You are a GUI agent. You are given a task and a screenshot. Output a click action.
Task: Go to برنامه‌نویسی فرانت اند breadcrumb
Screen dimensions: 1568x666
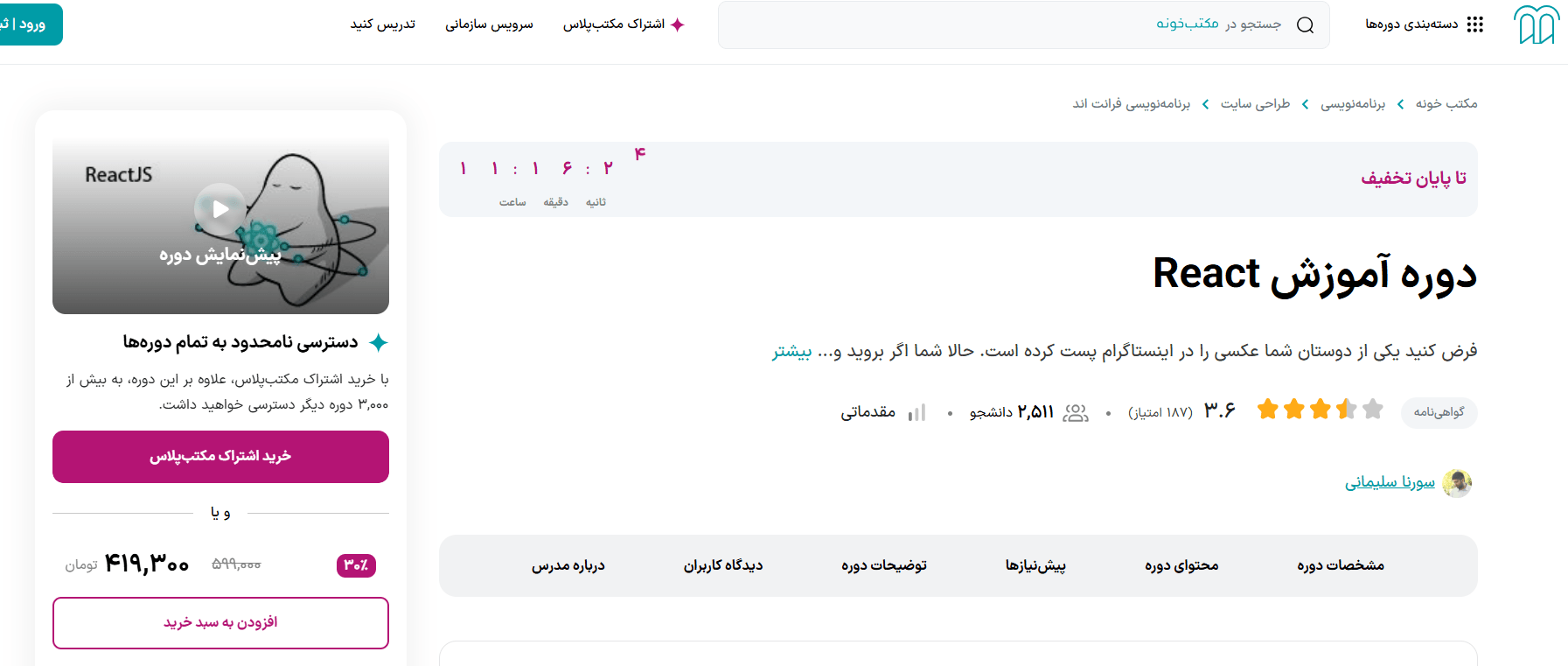[x=1132, y=103]
